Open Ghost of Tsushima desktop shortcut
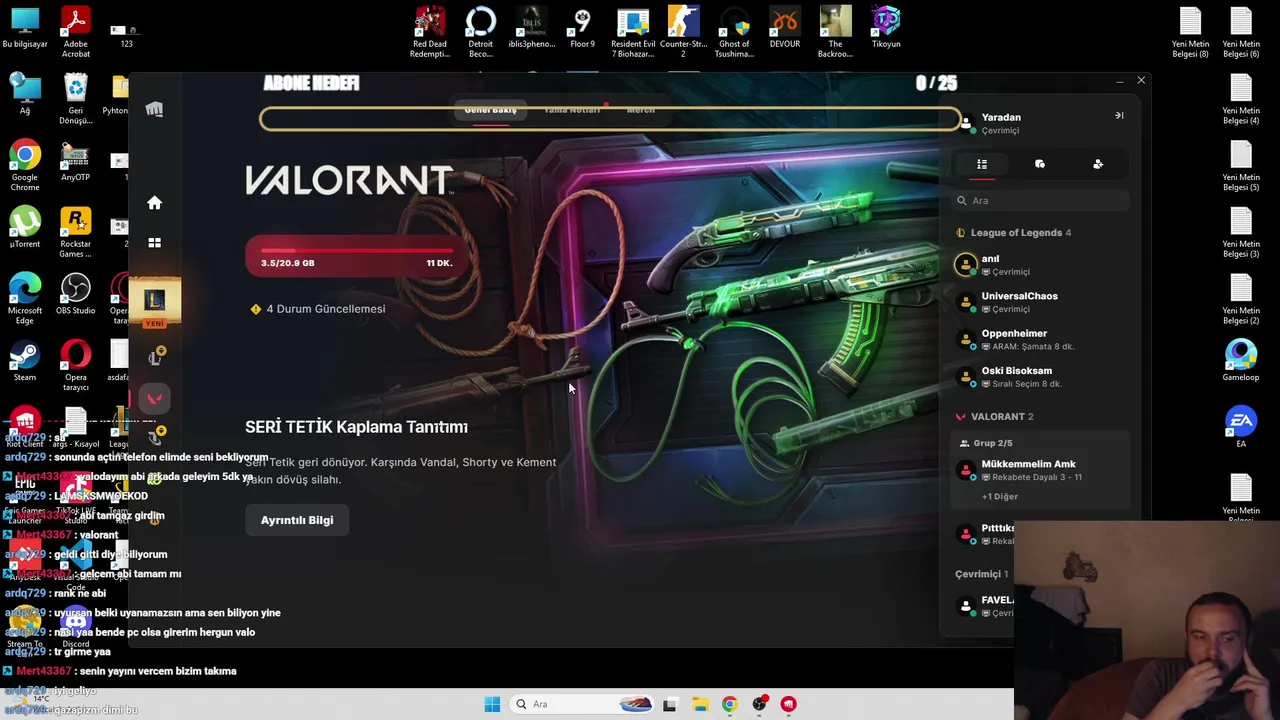 [x=734, y=32]
